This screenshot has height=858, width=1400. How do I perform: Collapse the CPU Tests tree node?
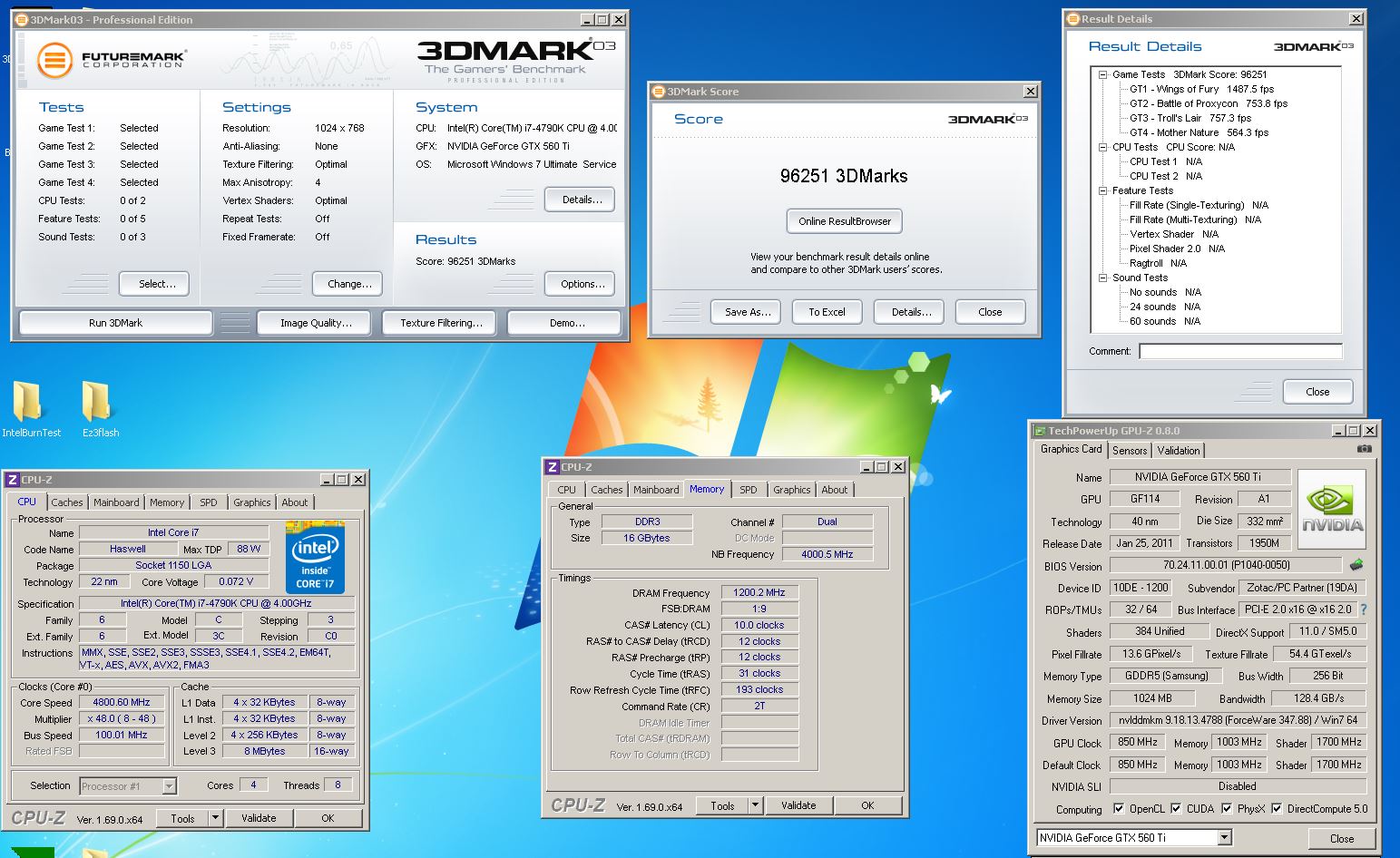click(x=1103, y=147)
